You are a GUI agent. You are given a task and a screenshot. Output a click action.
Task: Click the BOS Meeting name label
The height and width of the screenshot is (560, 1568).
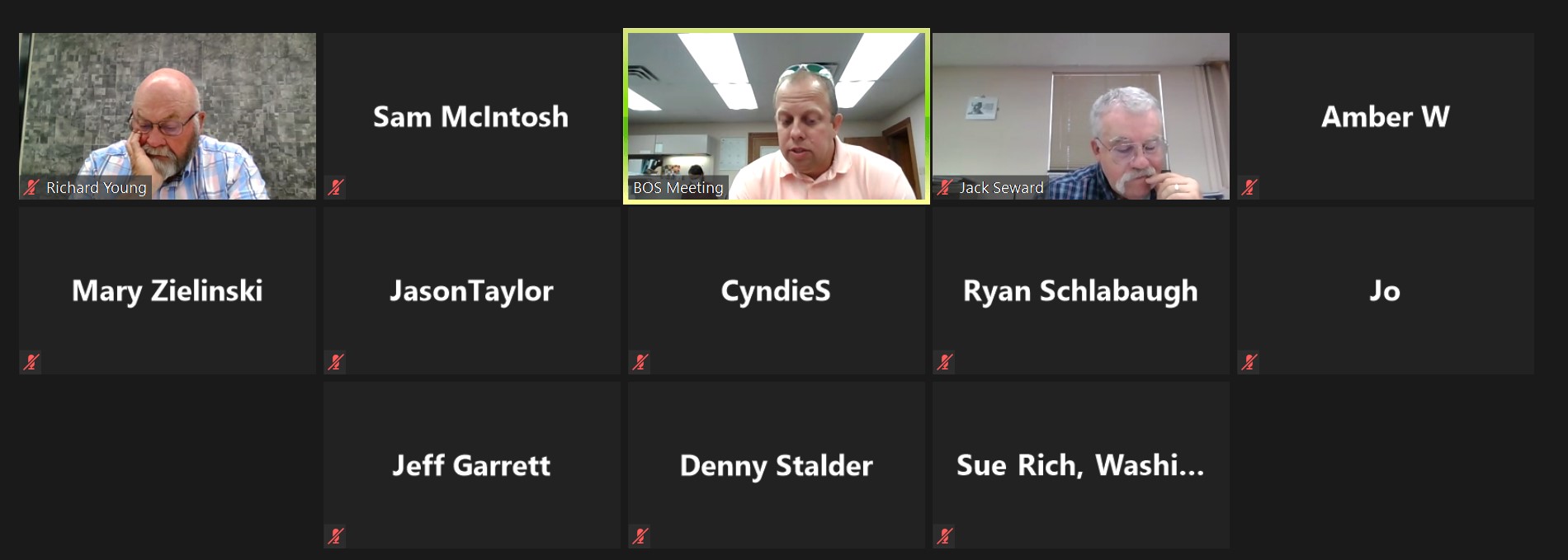coord(678,188)
